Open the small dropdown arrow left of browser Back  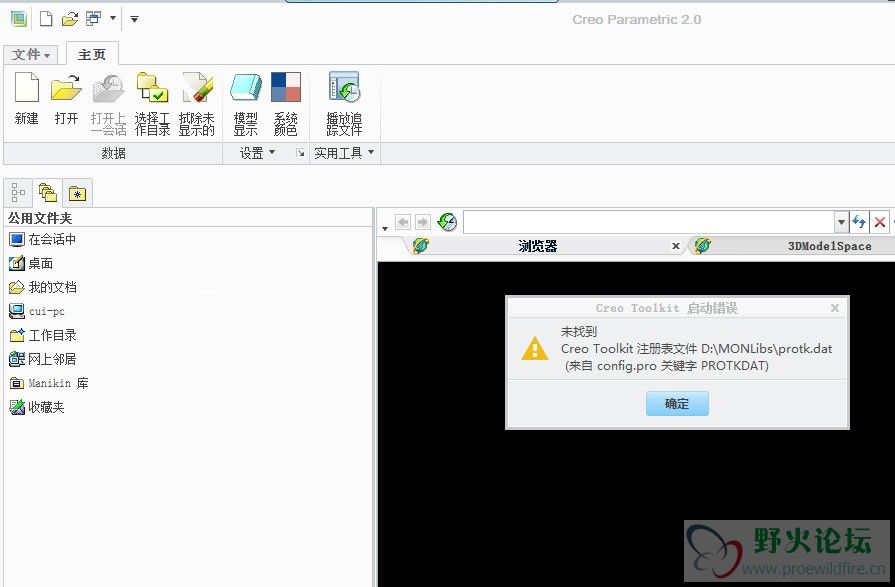385,228
